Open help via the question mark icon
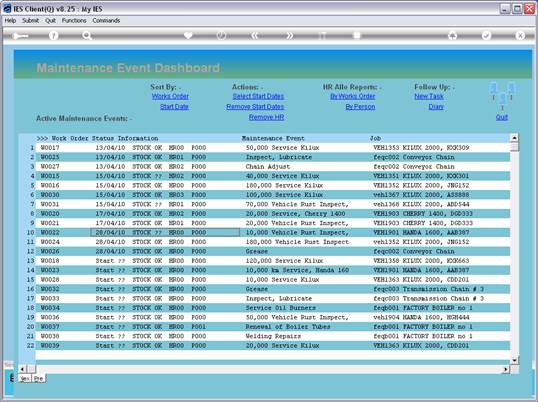The height and width of the screenshot is (402, 538). pyautogui.click(x=53, y=35)
